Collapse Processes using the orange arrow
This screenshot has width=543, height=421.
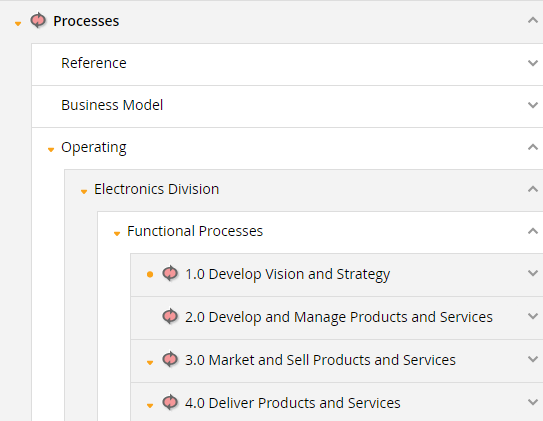click(18, 24)
